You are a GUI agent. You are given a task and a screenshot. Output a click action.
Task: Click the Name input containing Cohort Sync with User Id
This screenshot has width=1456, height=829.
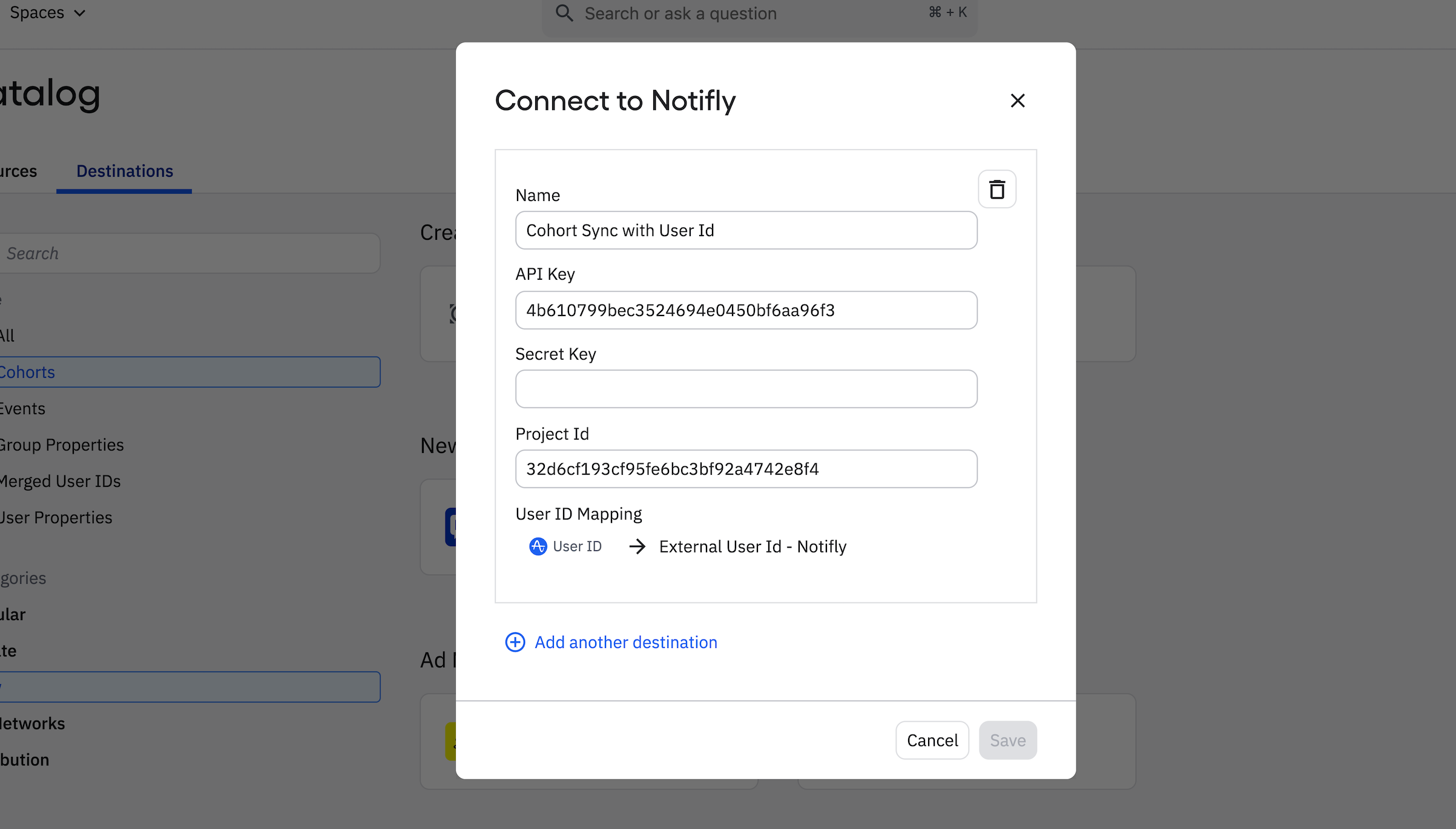746,230
